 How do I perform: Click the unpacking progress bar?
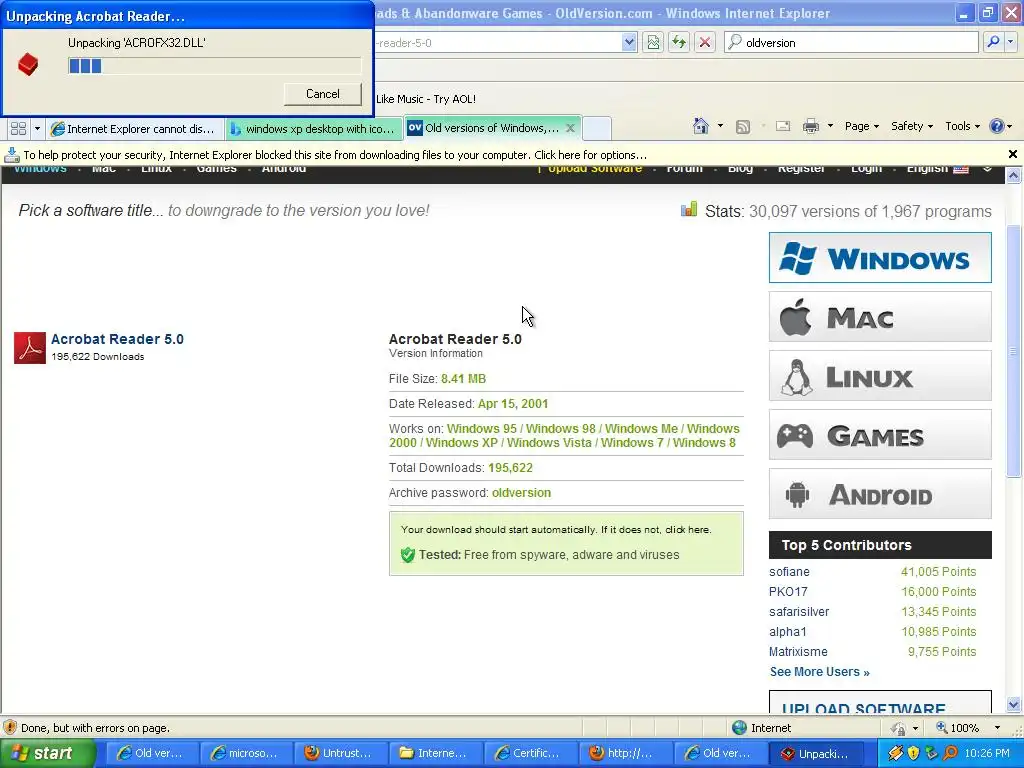[214, 65]
